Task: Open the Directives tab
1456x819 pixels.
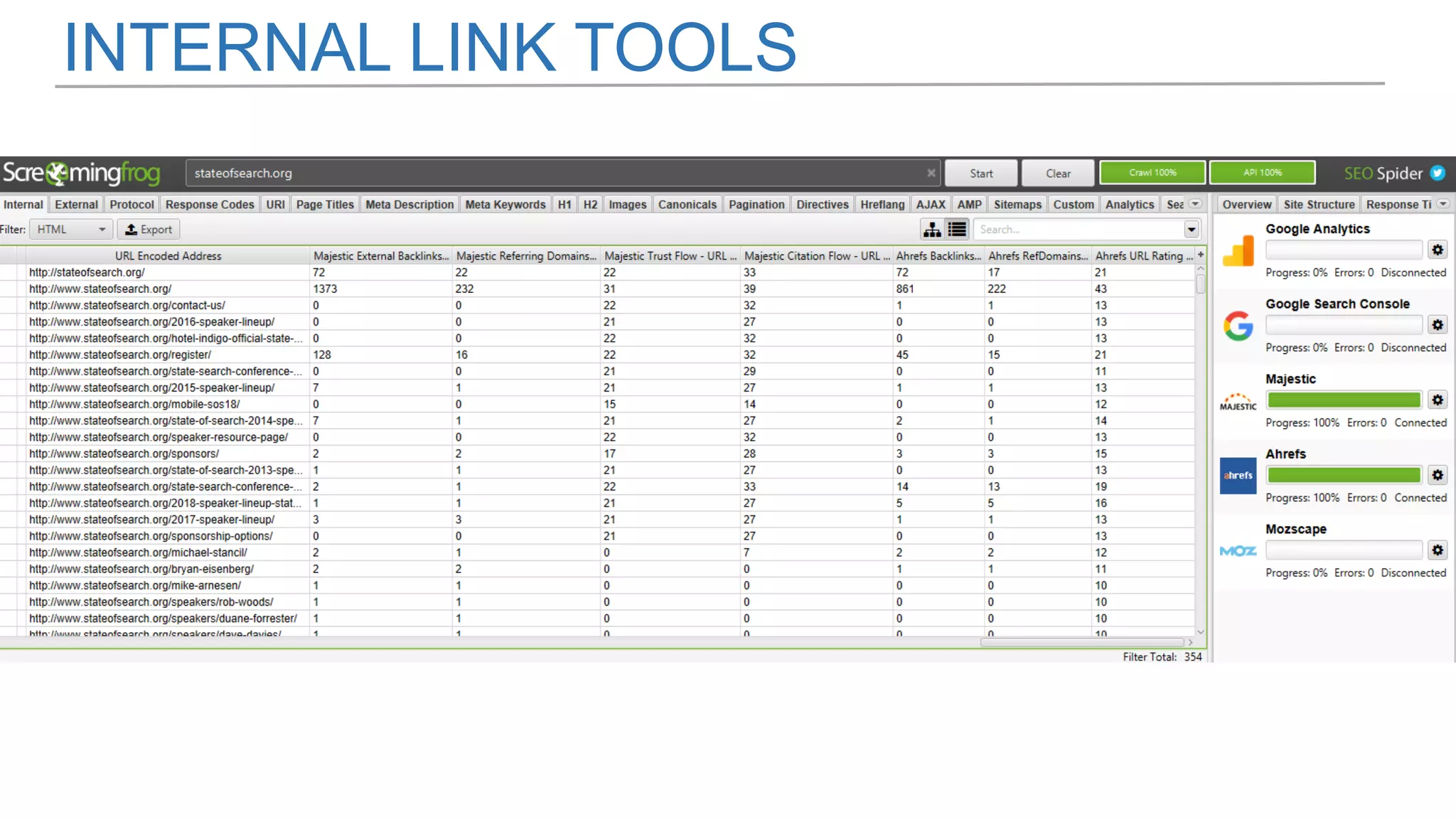Action: point(823,205)
